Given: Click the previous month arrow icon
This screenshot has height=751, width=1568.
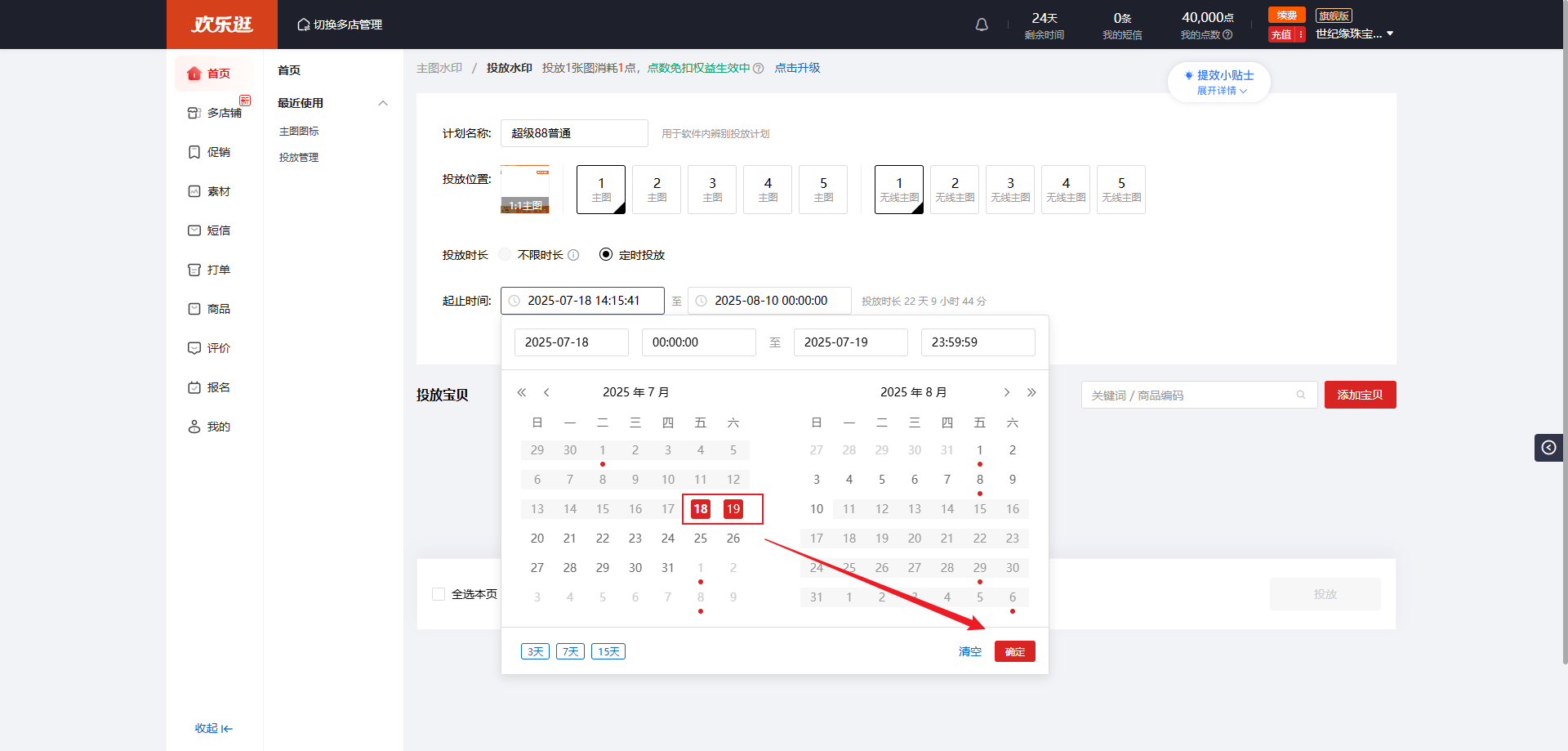Looking at the screenshot, I should [x=546, y=392].
